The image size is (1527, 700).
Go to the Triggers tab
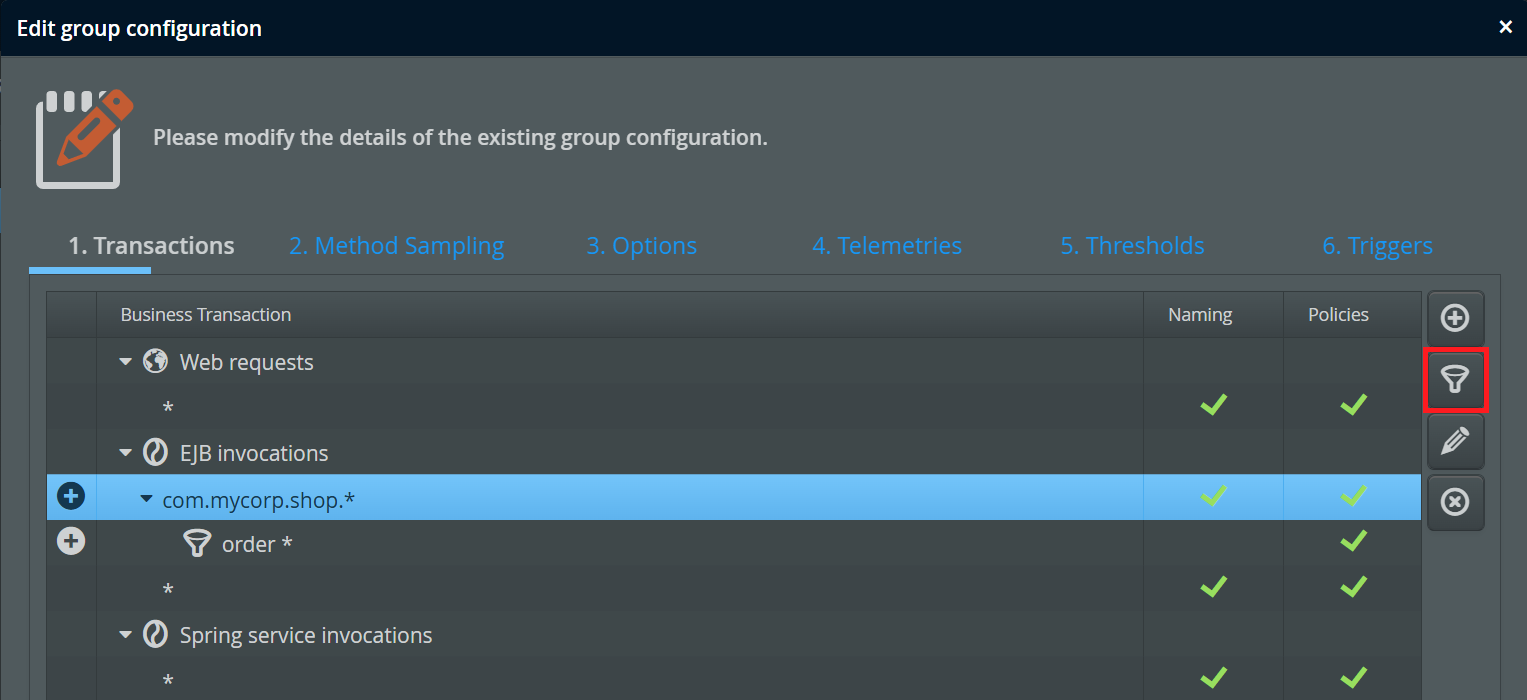coord(1377,246)
